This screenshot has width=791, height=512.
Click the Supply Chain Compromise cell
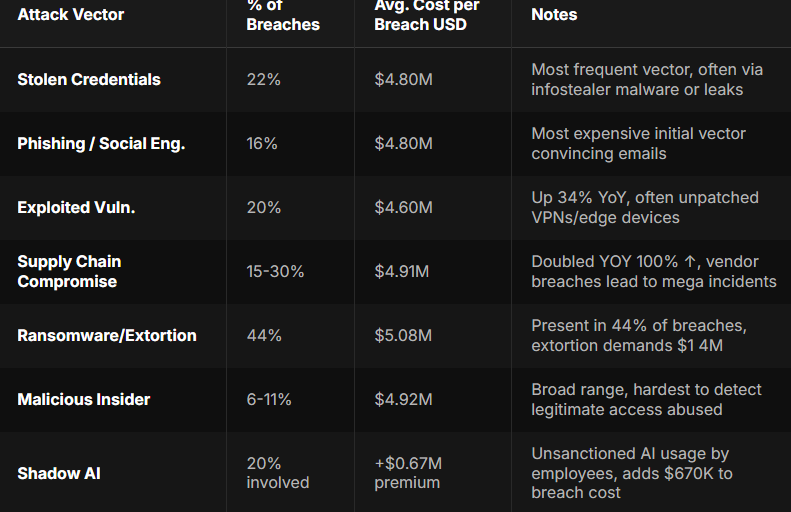tap(69, 271)
